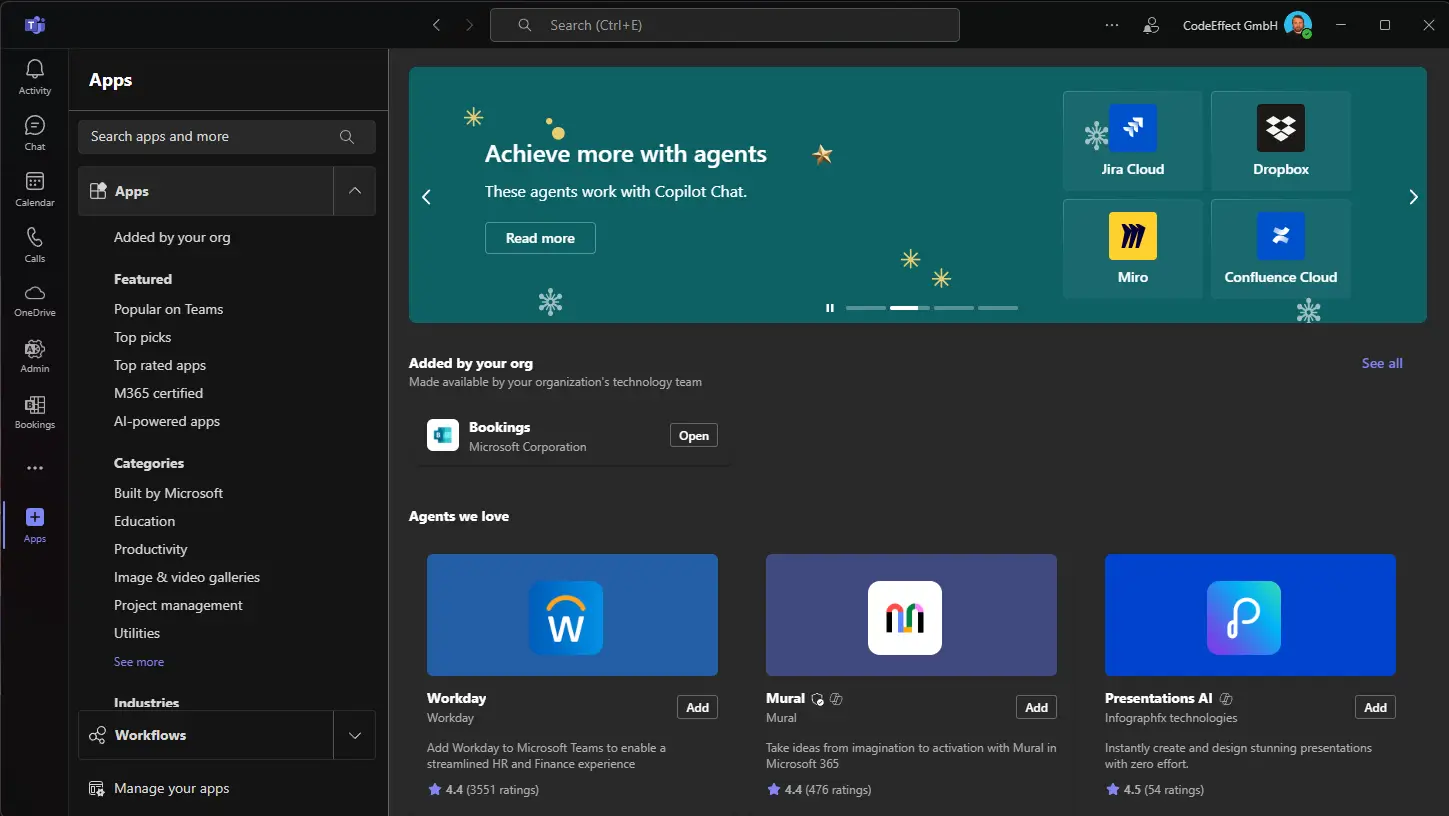Toggle the Apps section collapsed

pos(355,191)
